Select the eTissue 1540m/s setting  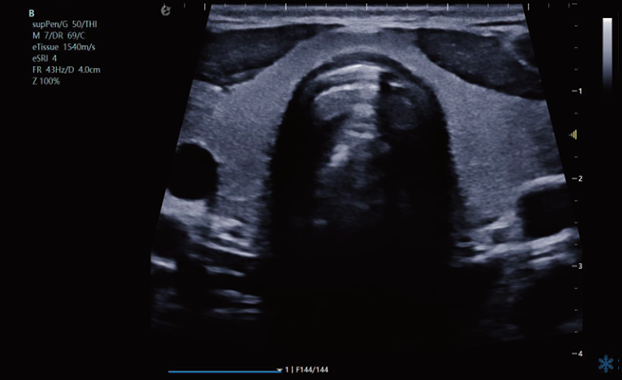(x=64, y=47)
